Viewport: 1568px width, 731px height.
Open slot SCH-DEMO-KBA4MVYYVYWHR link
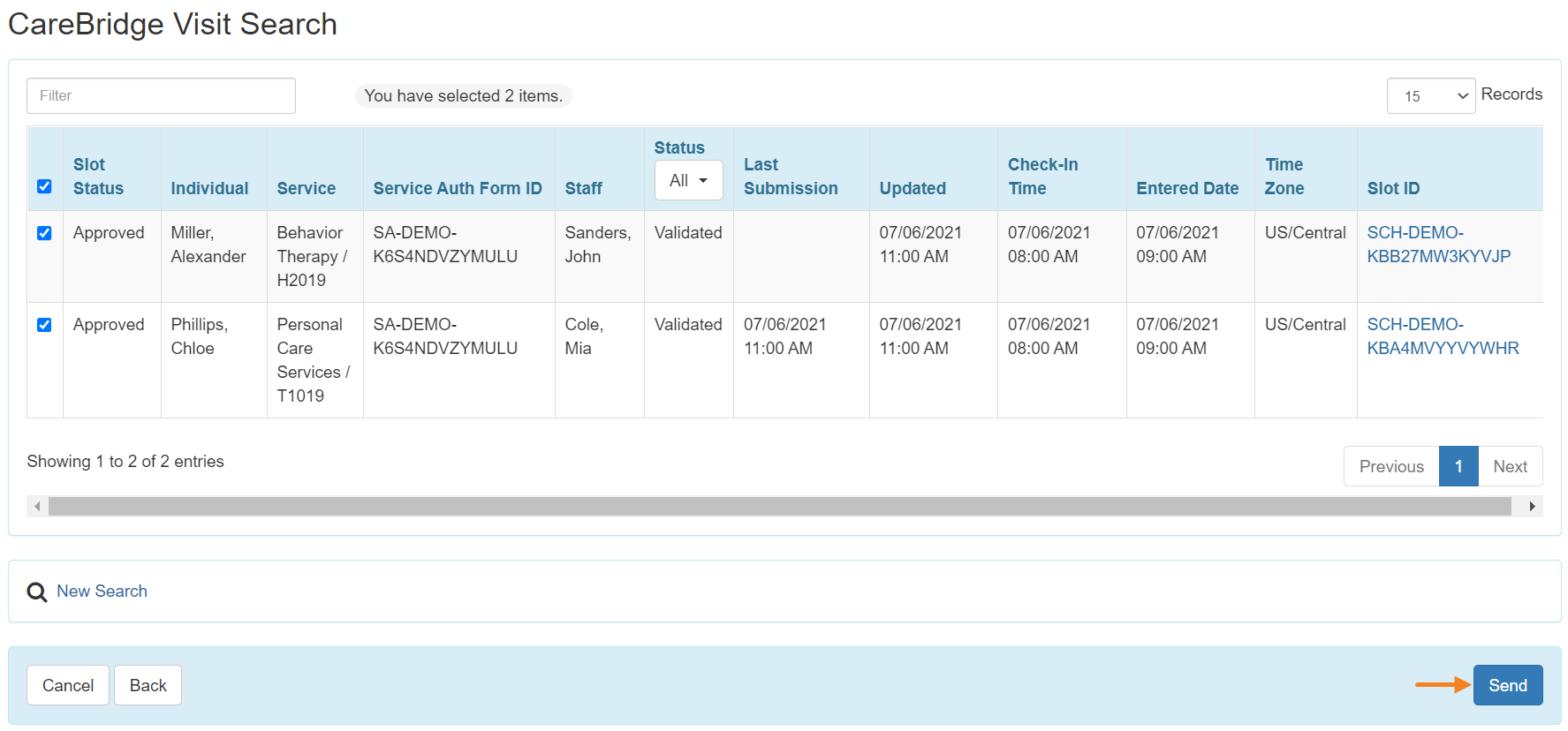pyautogui.click(x=1443, y=336)
